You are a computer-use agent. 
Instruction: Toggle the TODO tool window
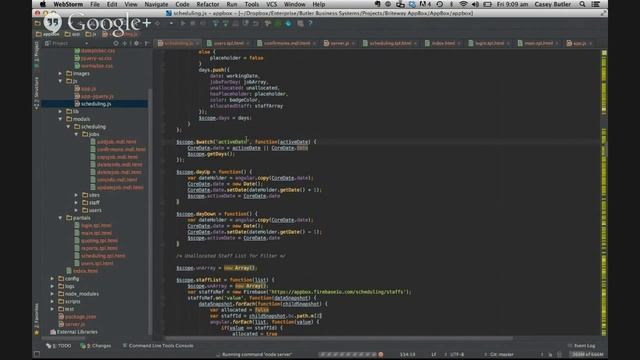click(59, 346)
